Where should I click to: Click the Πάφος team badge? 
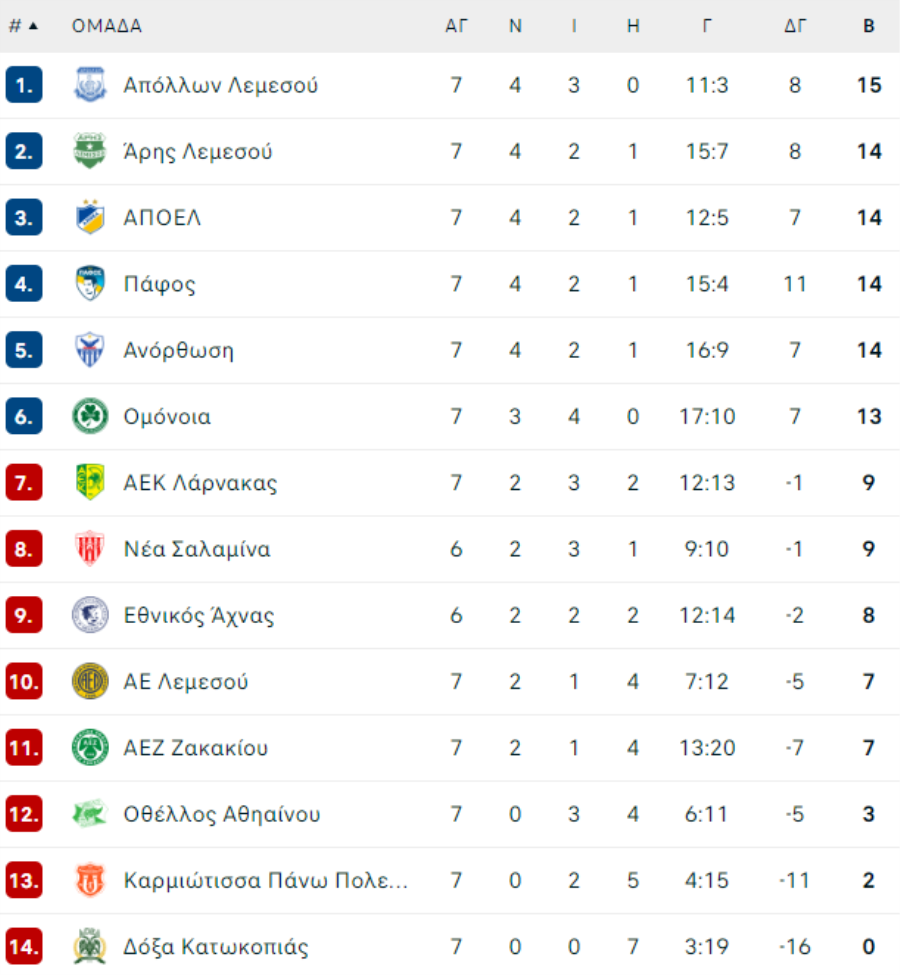click(90, 284)
